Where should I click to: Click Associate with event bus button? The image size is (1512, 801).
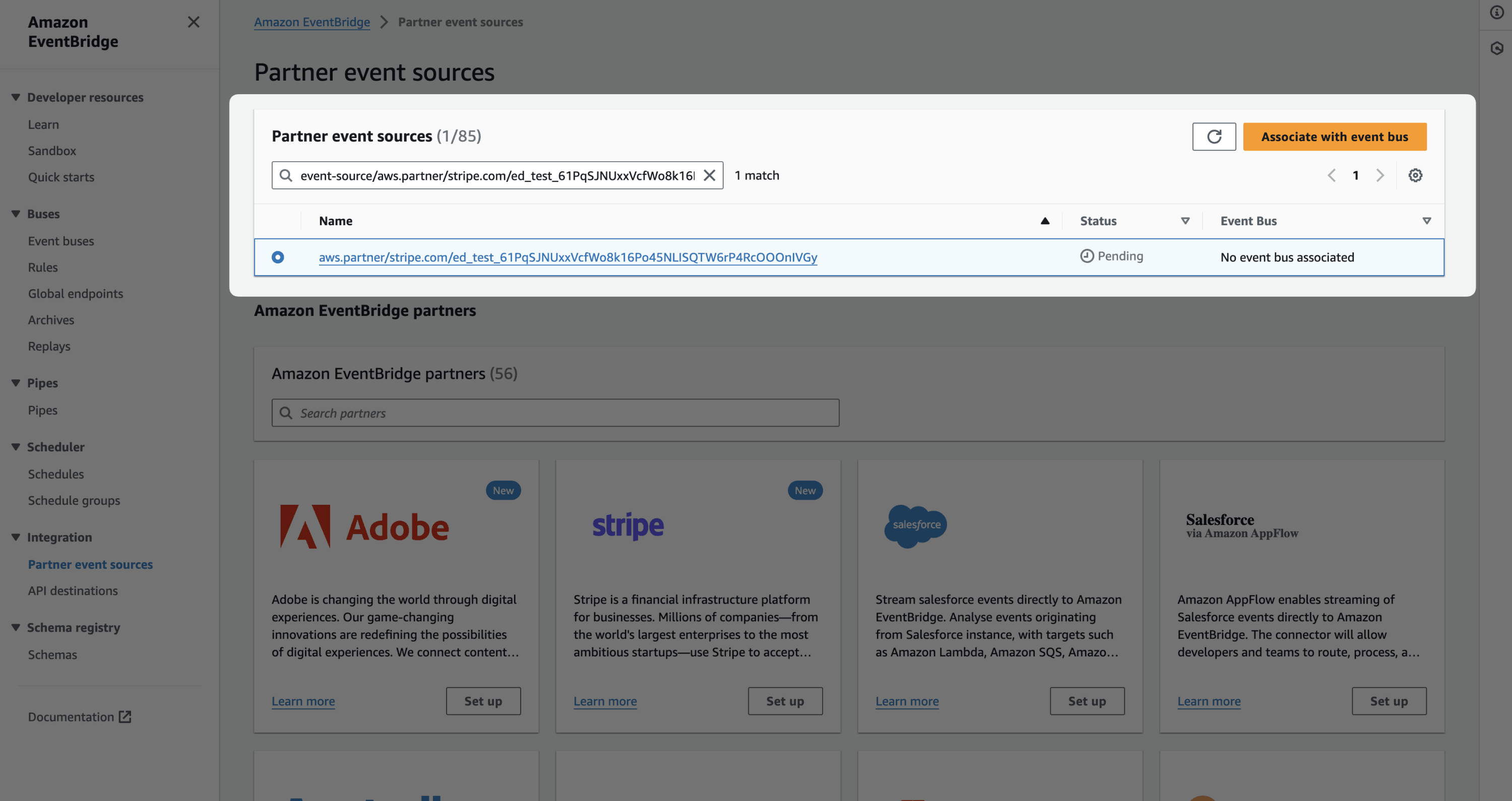click(x=1335, y=136)
